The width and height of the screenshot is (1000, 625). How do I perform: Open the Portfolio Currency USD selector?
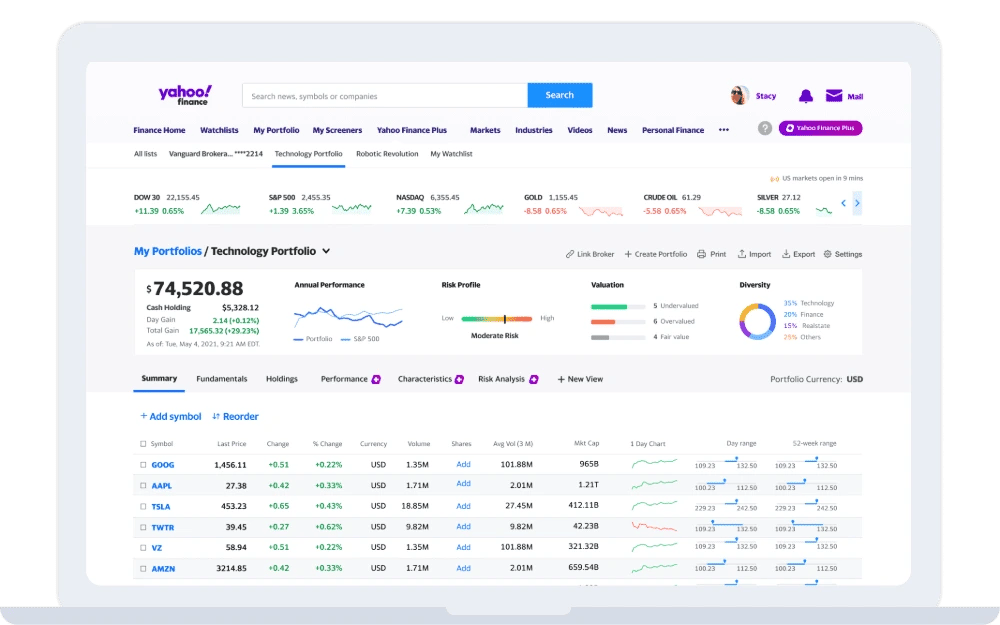point(855,379)
